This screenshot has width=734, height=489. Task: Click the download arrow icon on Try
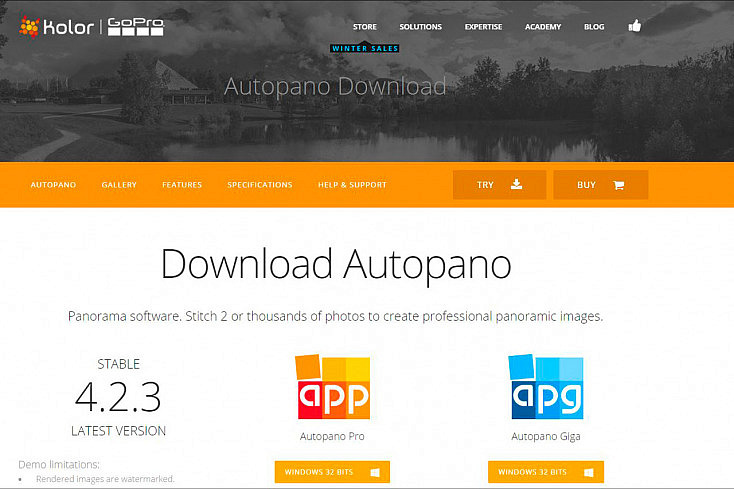click(x=516, y=184)
